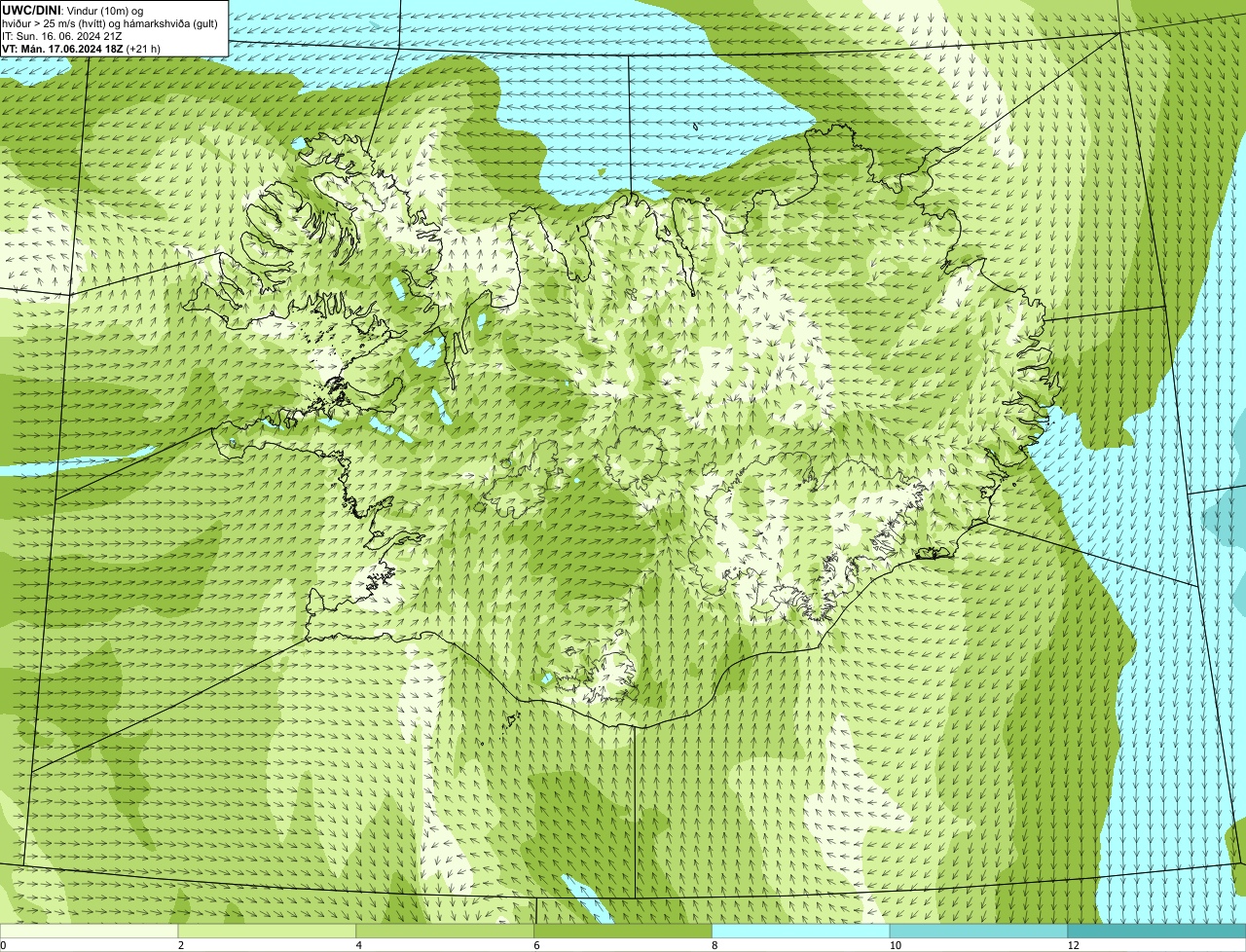Click the init time "IT: Sun. 16. 06. 2024 21Z"

tap(61, 36)
